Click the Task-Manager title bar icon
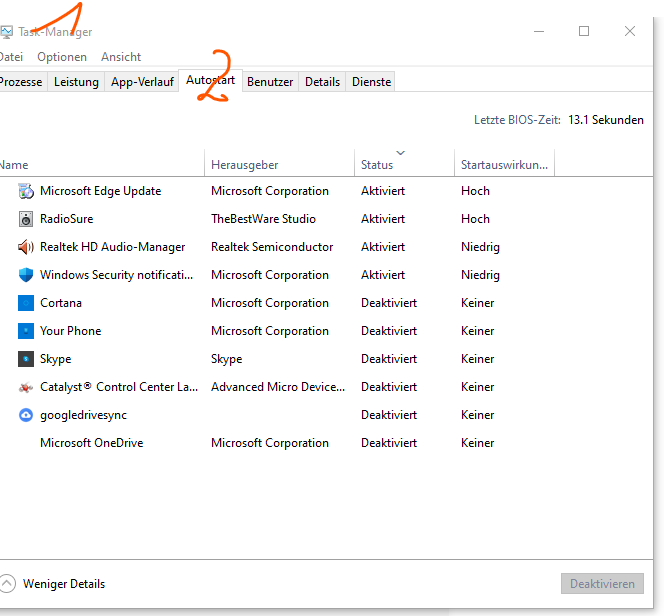Screen dimensions: 664x616 coord(6,32)
